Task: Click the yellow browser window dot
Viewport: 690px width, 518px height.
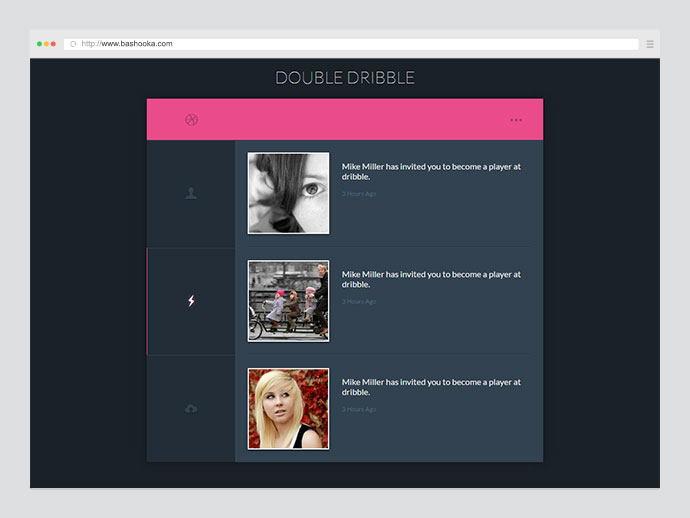Action: click(46, 44)
